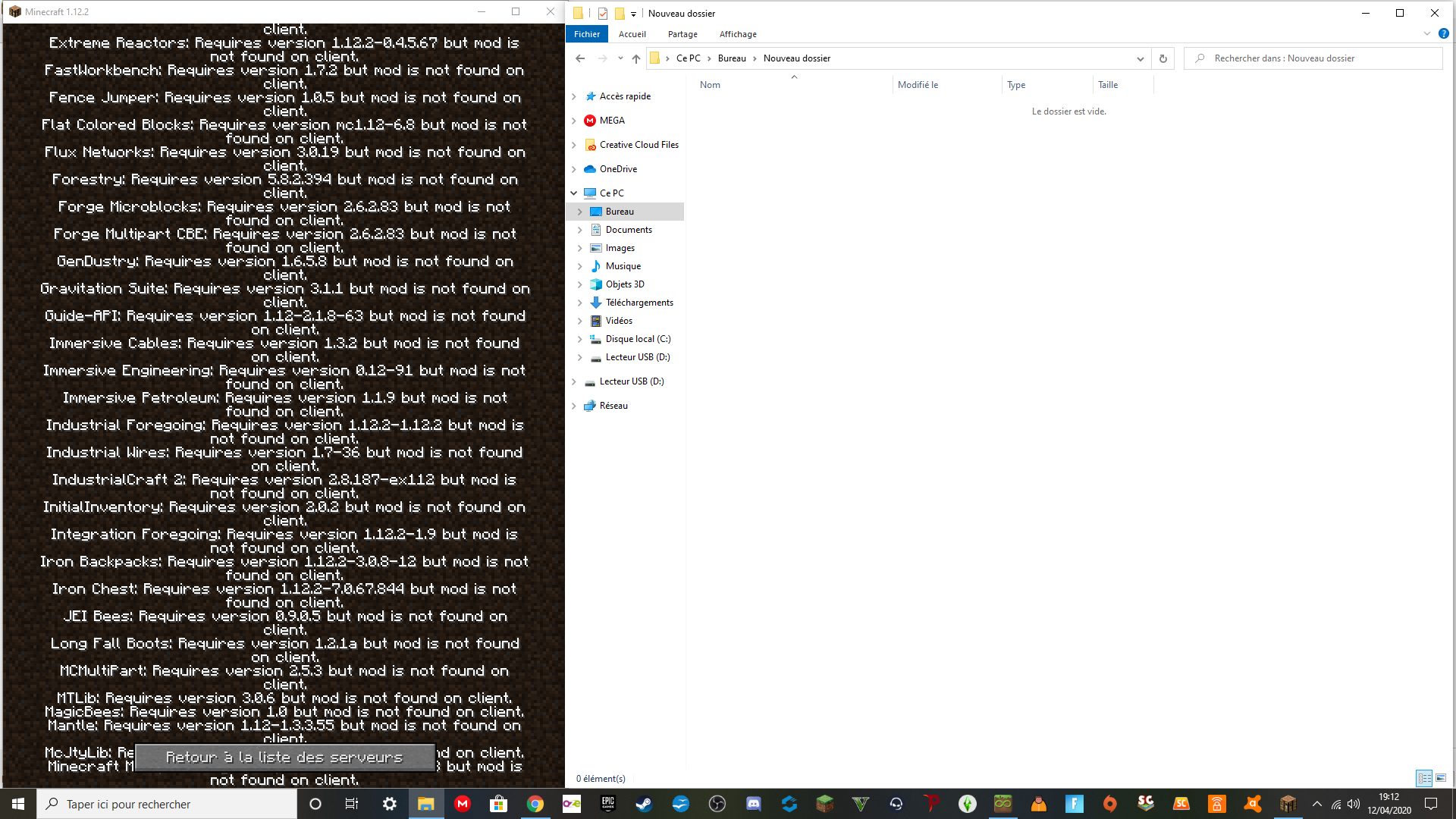This screenshot has height=819, width=1456.
Task: Switch to details view layout
Action: tap(1424, 778)
